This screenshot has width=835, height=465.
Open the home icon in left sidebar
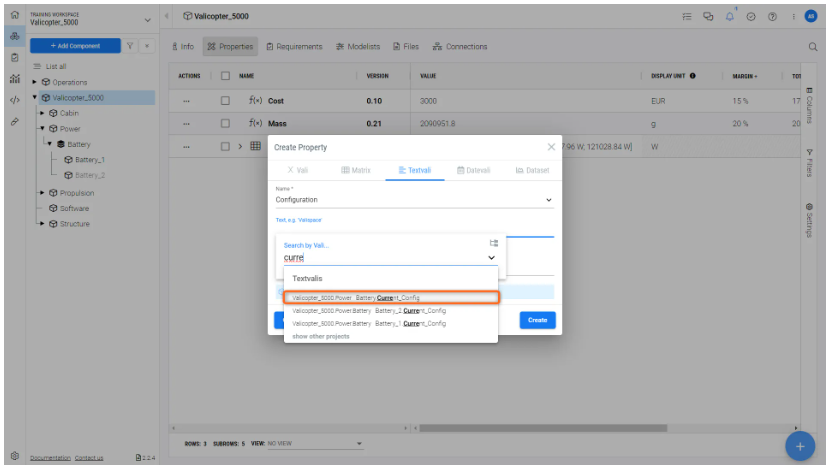[14, 14]
